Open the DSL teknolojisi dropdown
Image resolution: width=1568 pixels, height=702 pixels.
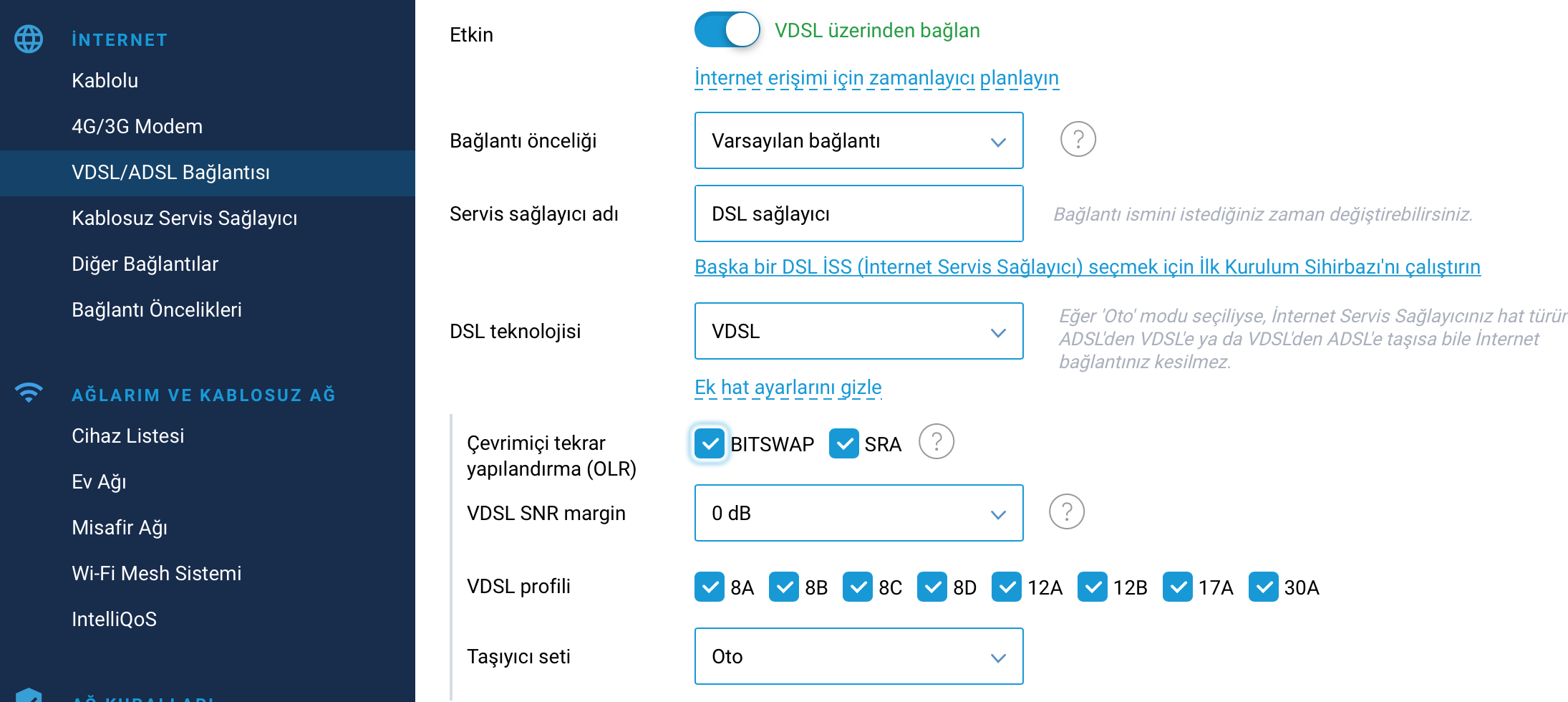pyautogui.click(x=859, y=331)
